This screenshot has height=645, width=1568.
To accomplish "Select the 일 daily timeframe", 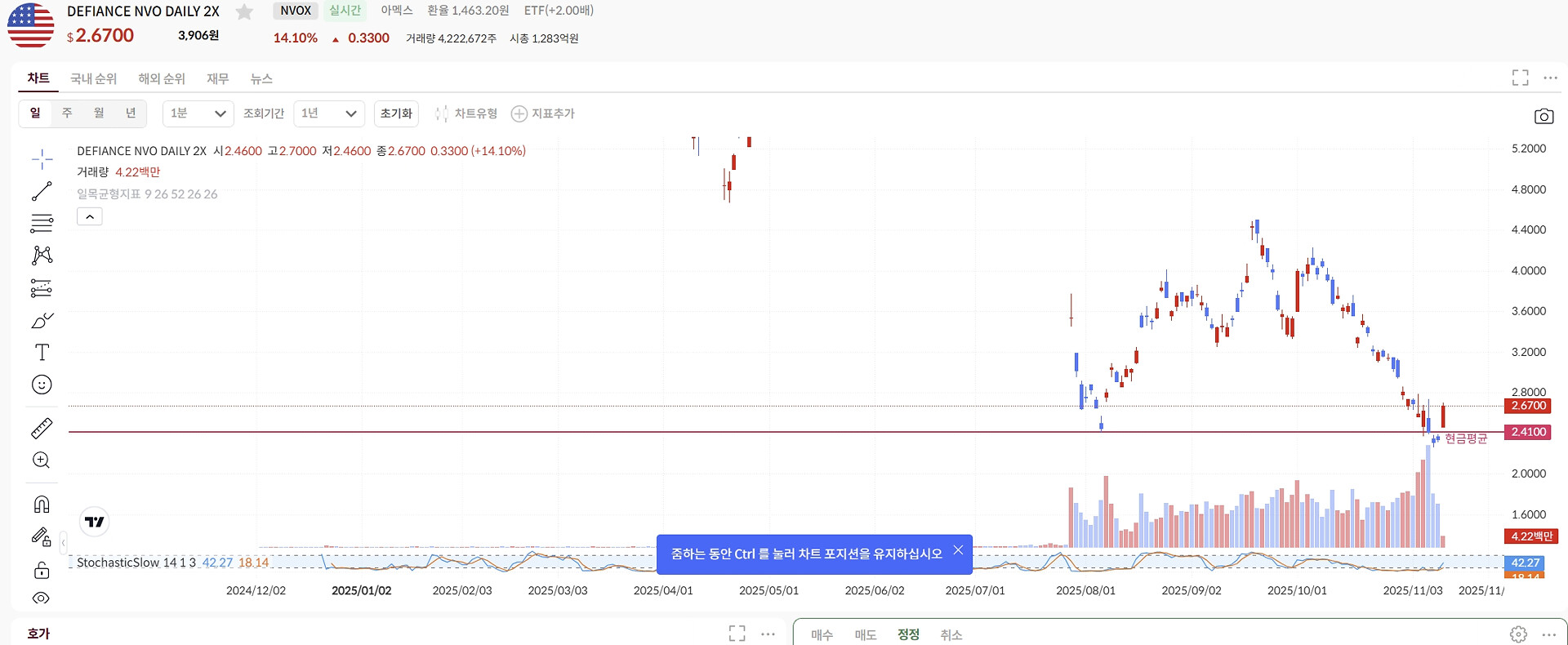I will click(x=35, y=113).
